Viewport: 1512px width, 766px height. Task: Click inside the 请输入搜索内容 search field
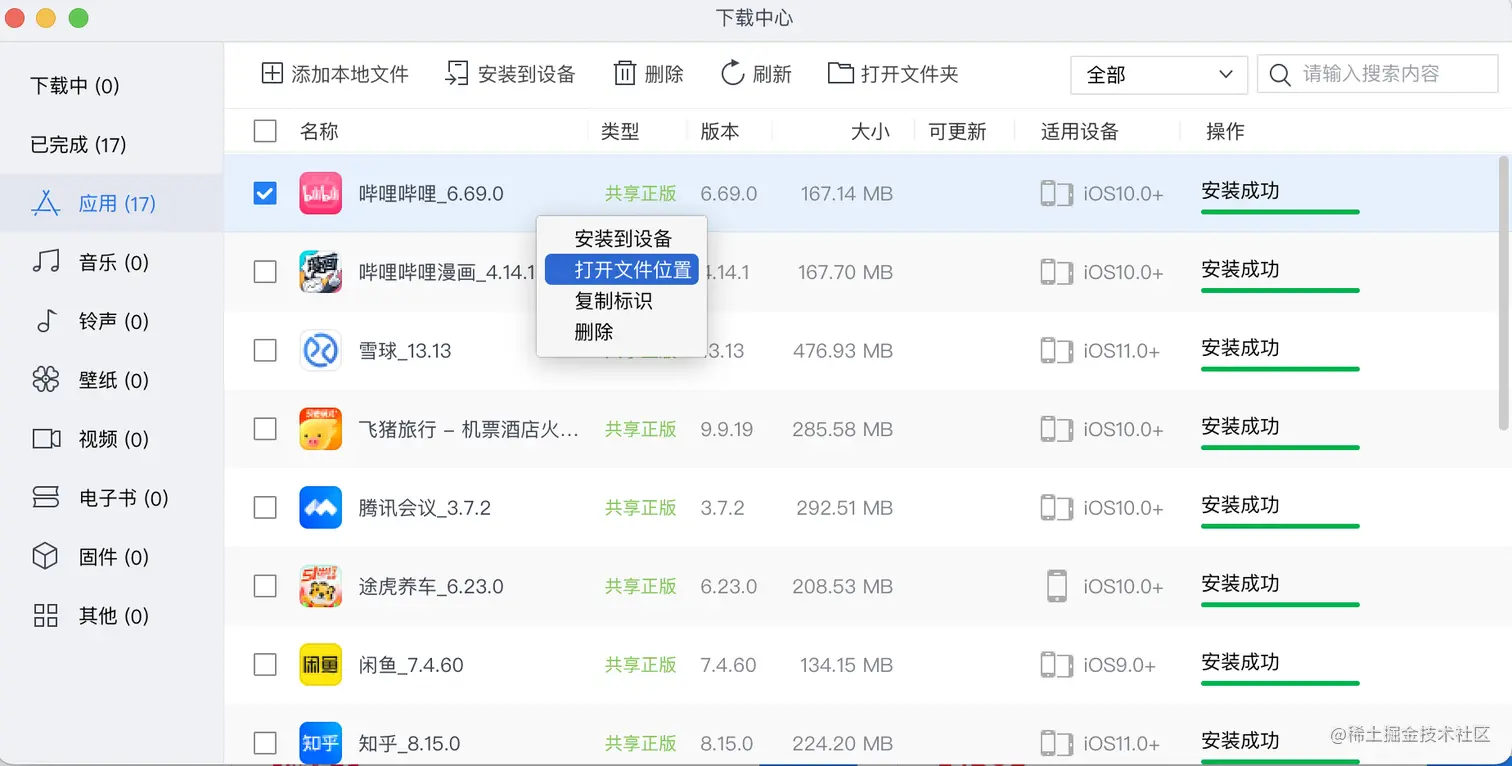[1380, 74]
